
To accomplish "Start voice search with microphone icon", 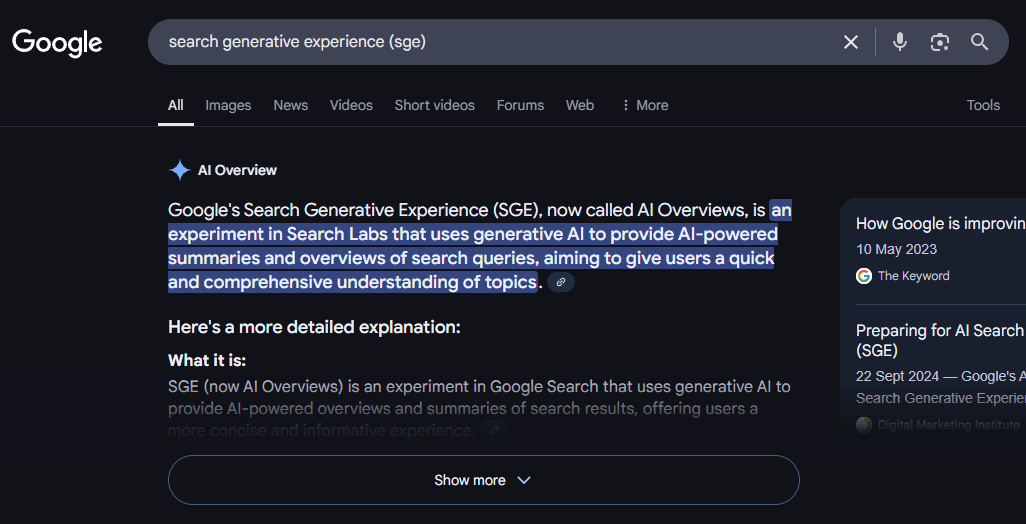I will point(900,43).
